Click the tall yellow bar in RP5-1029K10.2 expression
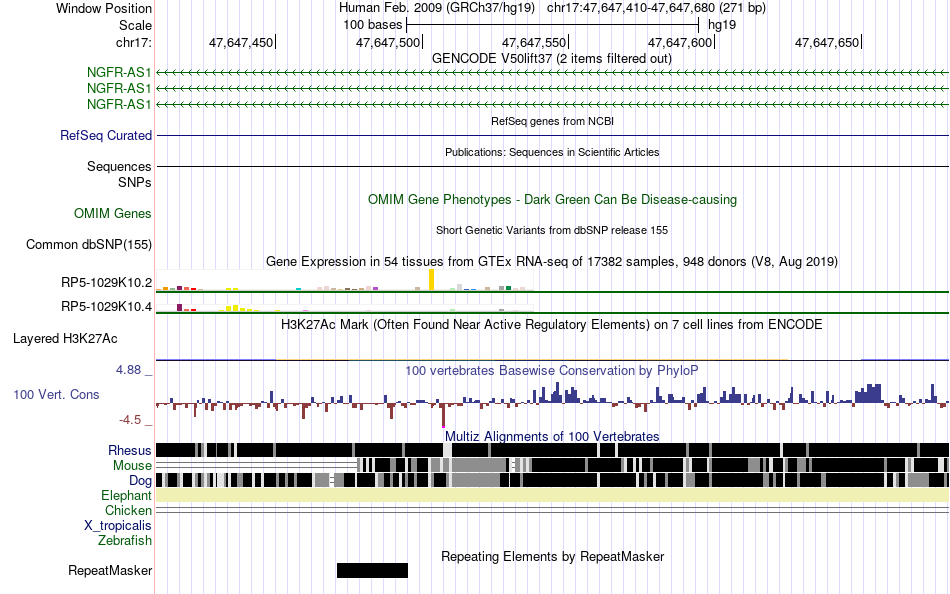This screenshot has width=950, height=594. pos(431,279)
